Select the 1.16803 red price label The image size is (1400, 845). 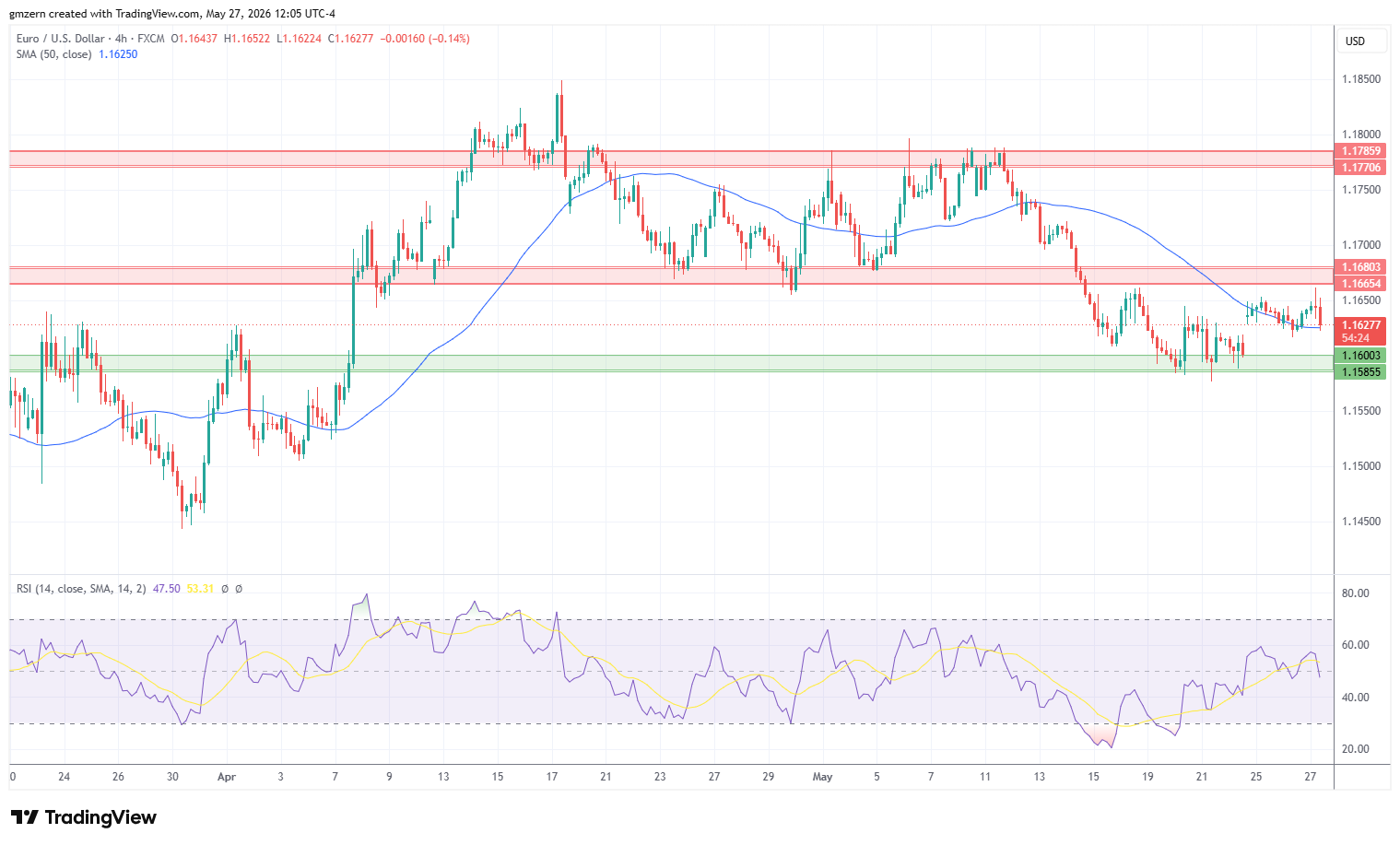1360,267
